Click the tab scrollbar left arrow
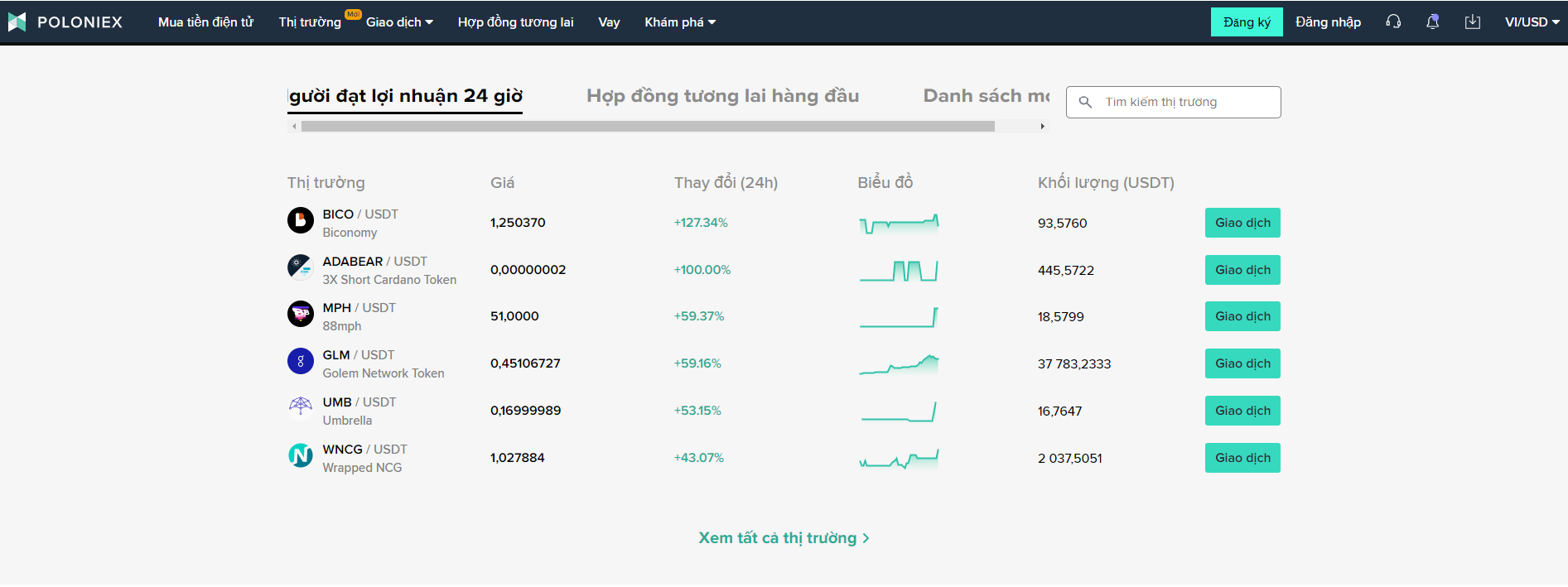1568x587 pixels. tap(294, 127)
